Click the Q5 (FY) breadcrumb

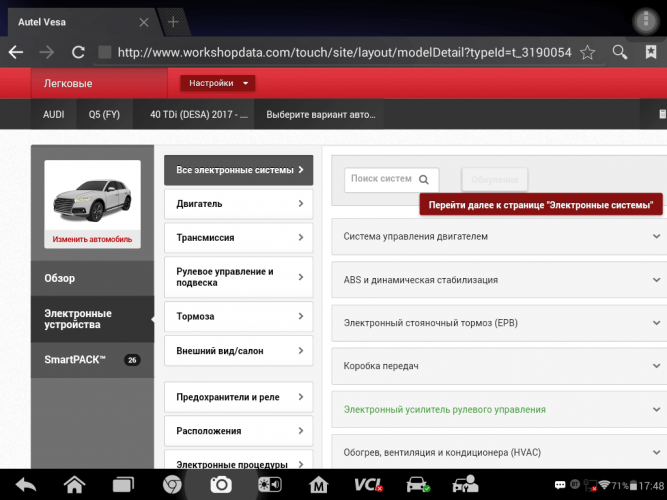[104, 114]
